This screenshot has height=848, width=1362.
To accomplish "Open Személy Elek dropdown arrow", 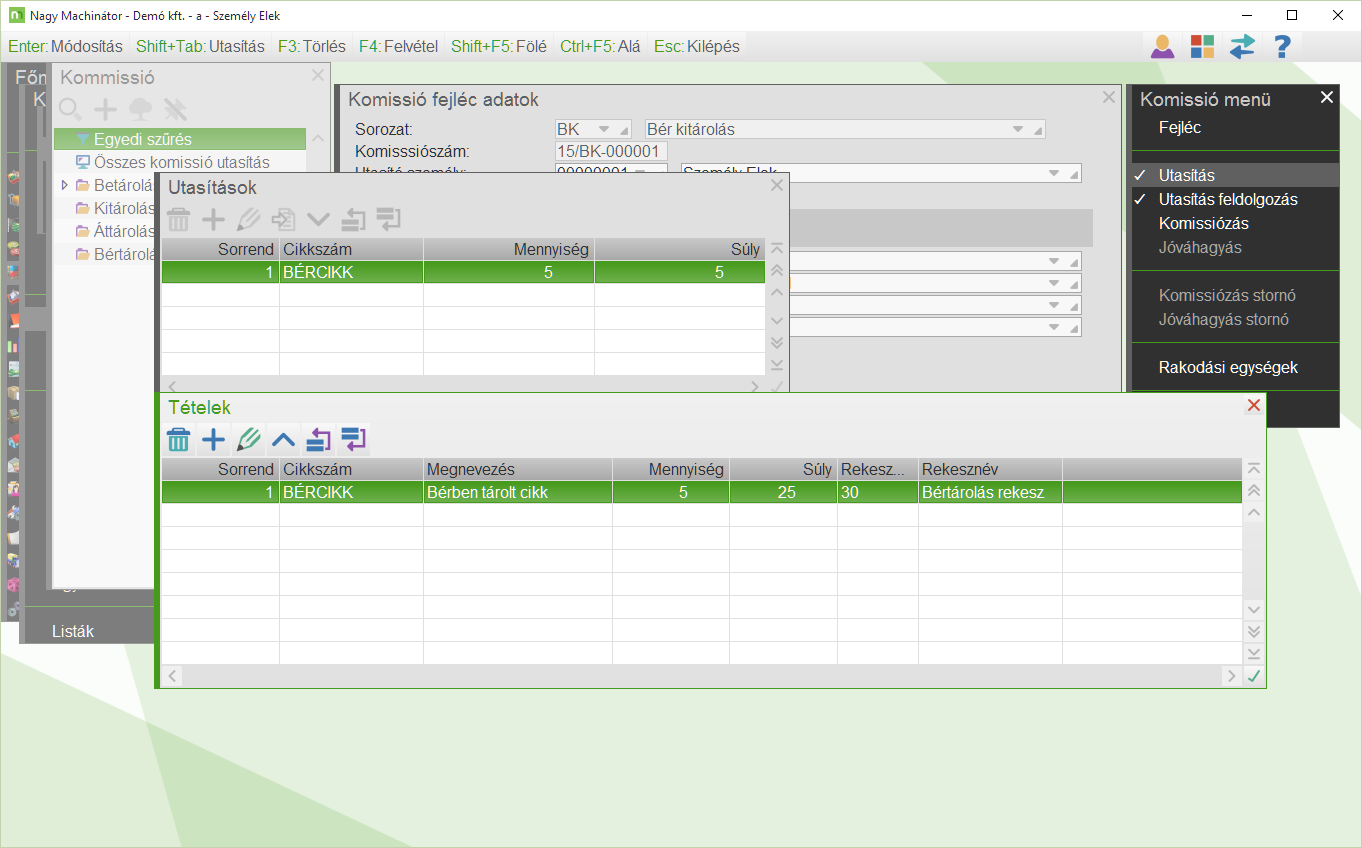I will point(1053,173).
